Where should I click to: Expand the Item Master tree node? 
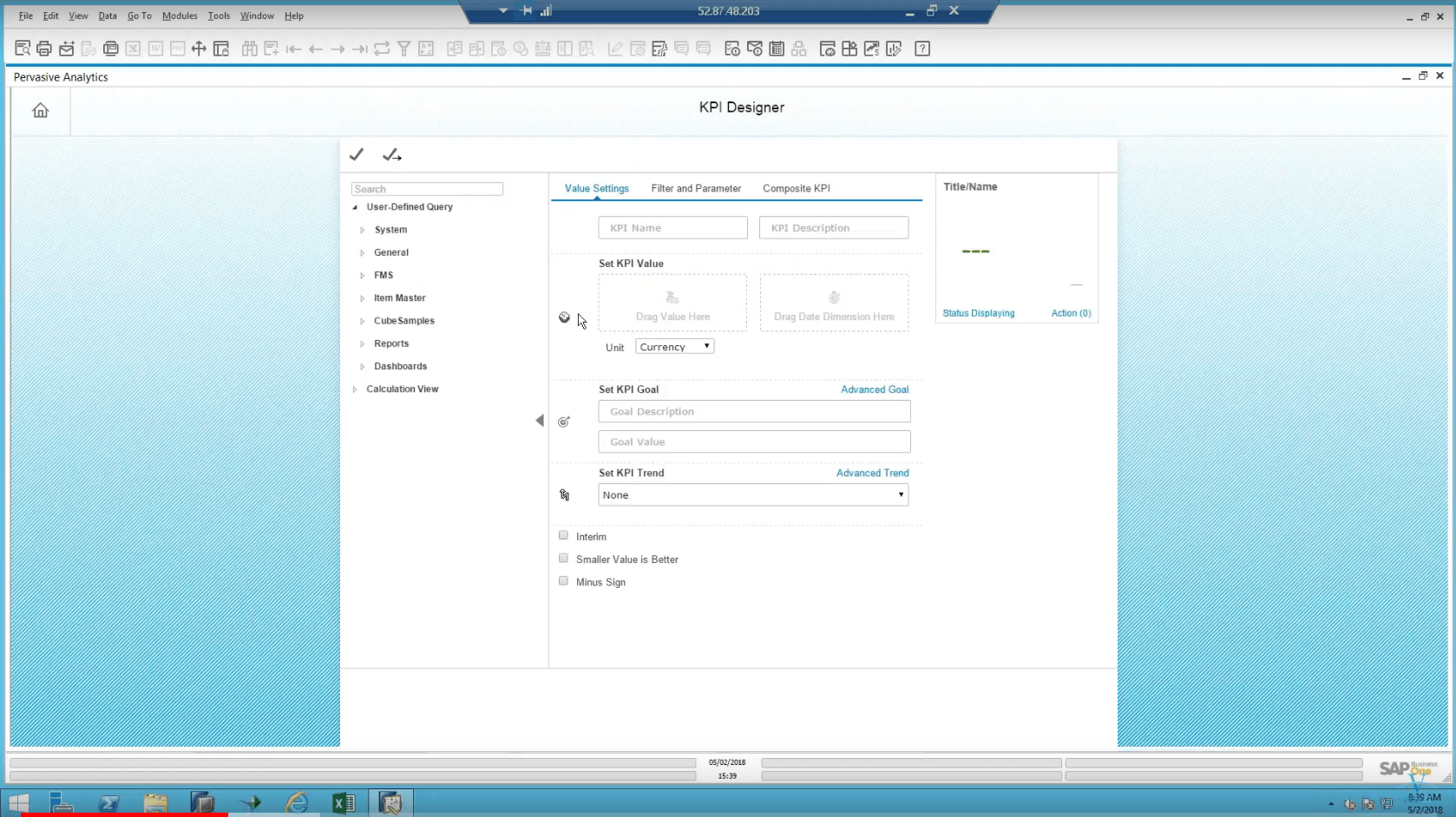[364, 297]
